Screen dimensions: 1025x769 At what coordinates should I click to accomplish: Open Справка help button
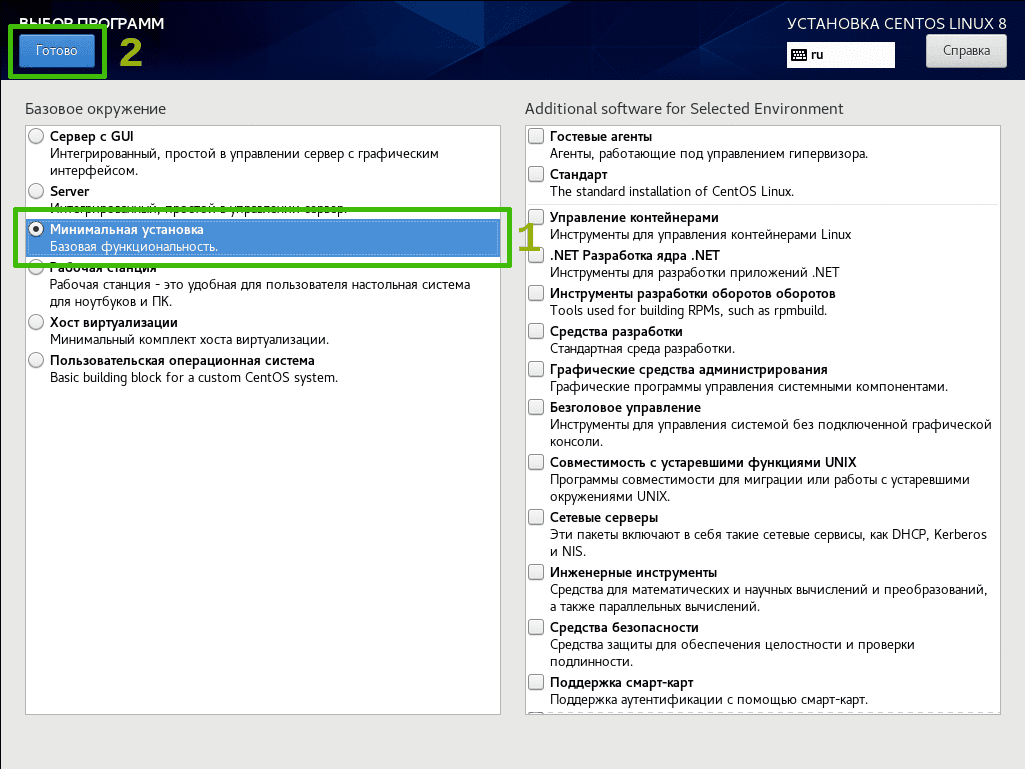click(x=966, y=50)
